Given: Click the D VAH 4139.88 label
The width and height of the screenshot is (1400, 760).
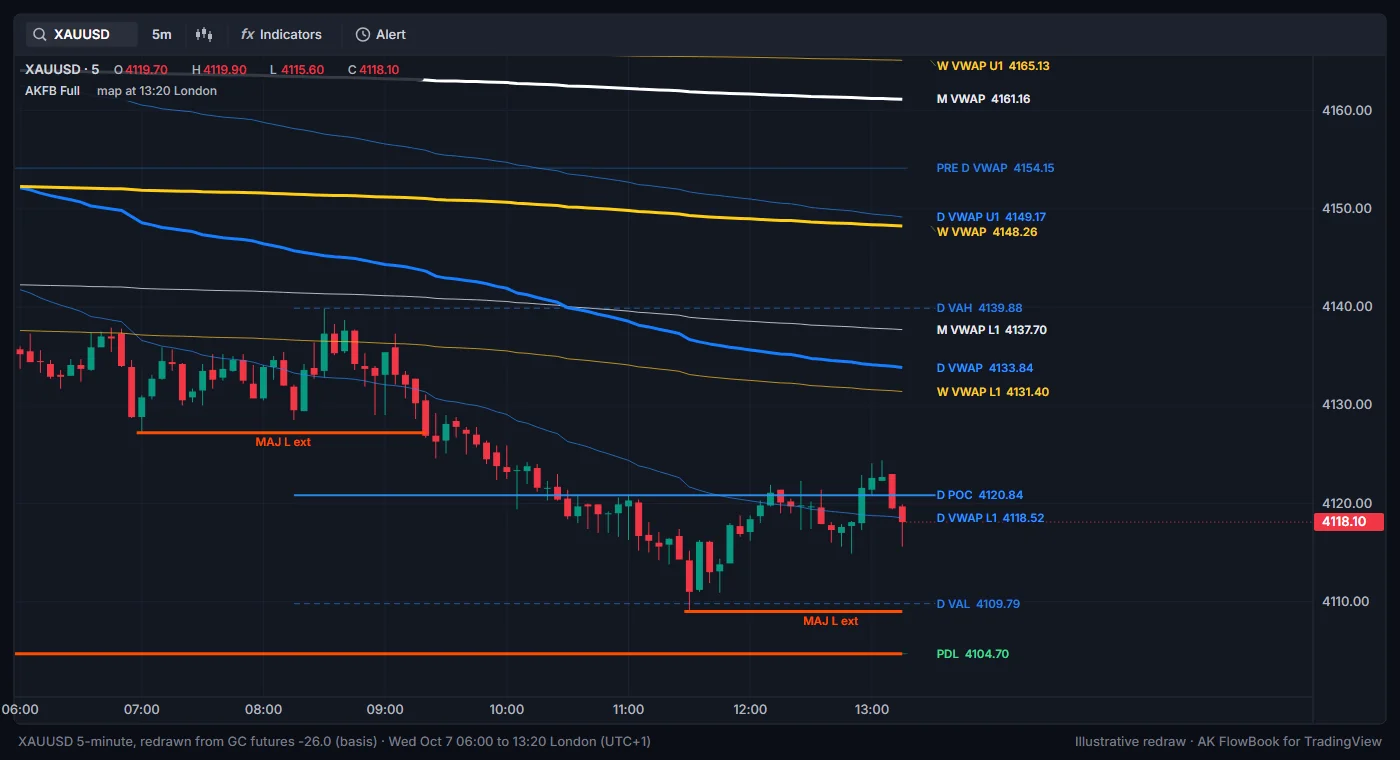Looking at the screenshot, I should pyautogui.click(x=979, y=308).
